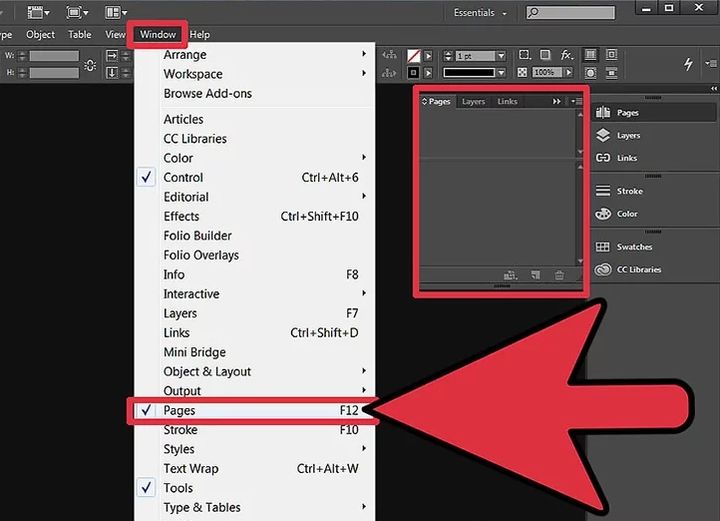The height and width of the screenshot is (521, 720).
Task: Choose Text Wrap from the Window menu
Action: (255, 469)
